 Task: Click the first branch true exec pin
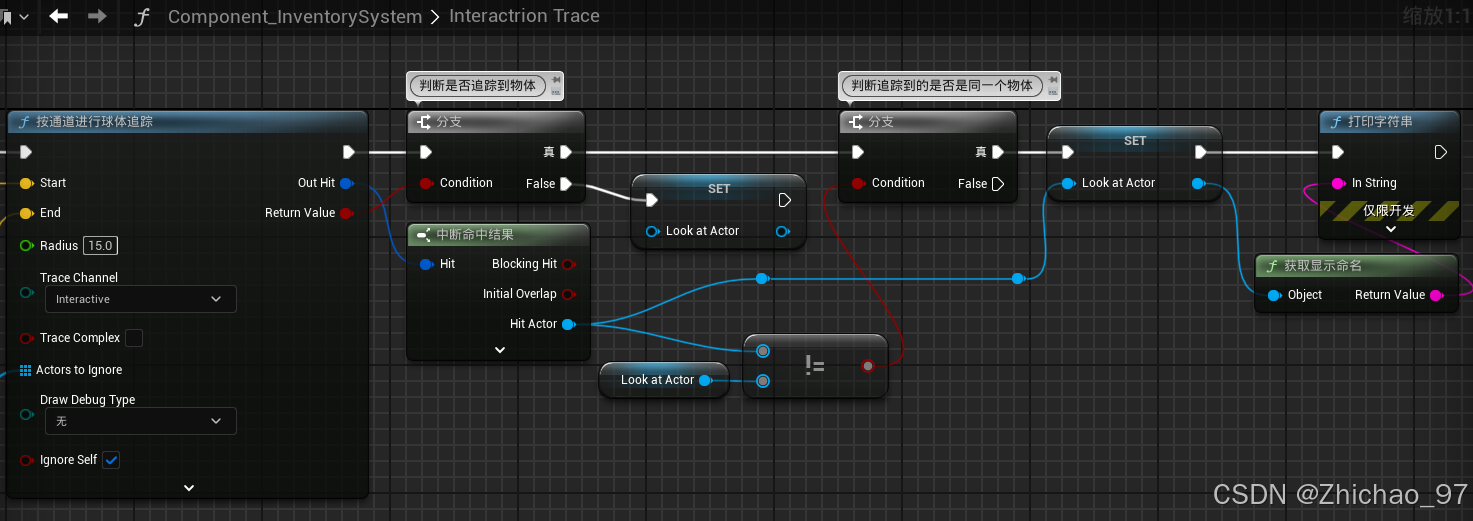tap(566, 152)
